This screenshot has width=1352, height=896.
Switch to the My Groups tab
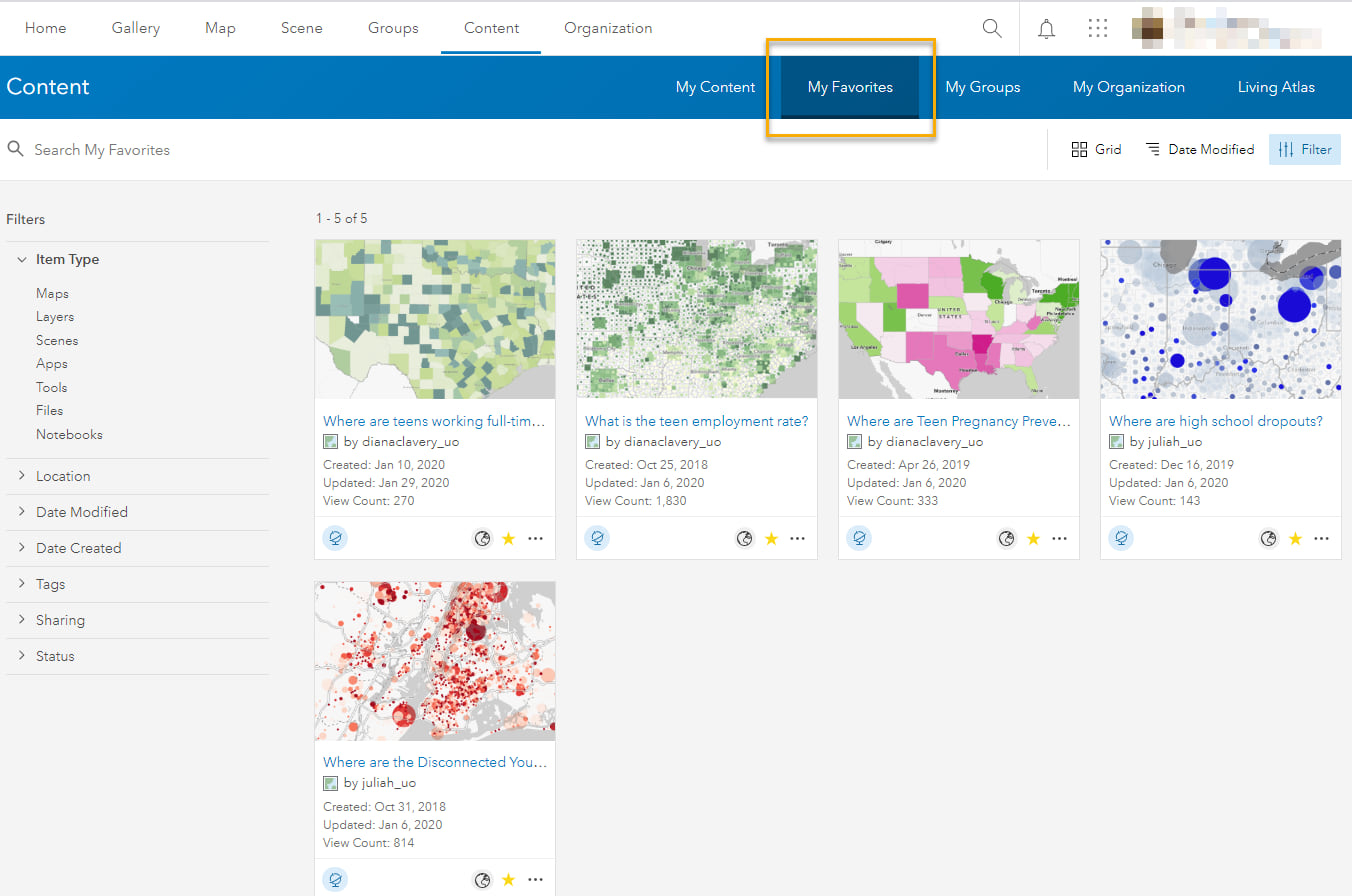click(983, 87)
